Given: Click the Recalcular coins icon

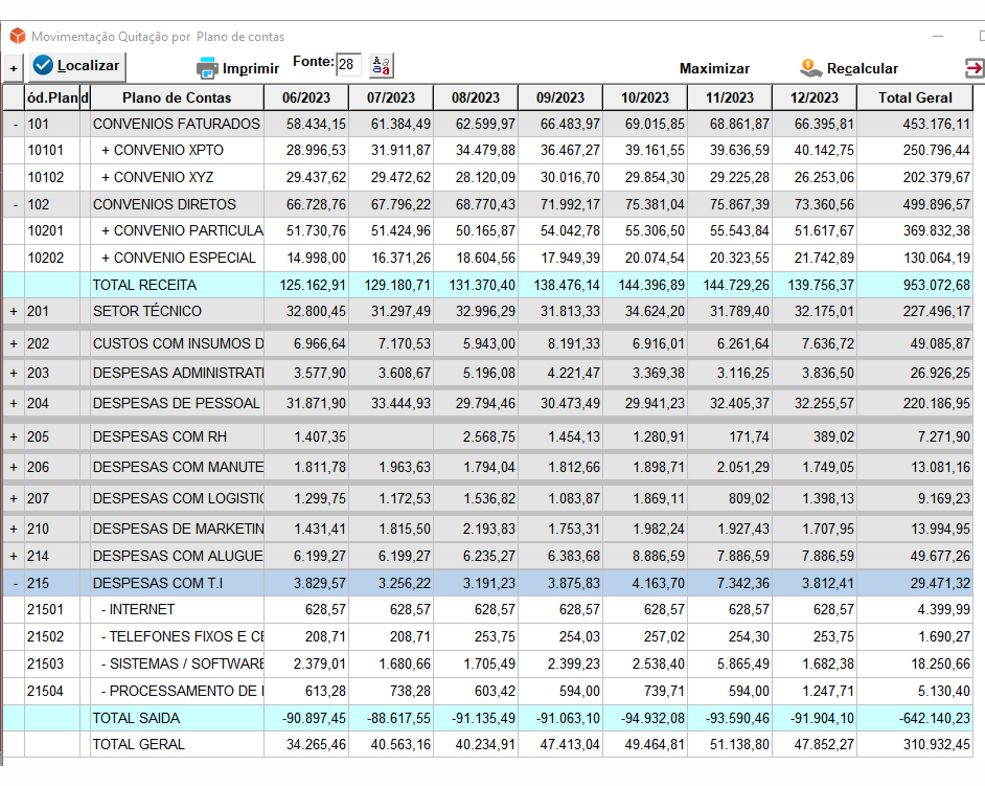Looking at the screenshot, I should tap(811, 68).
